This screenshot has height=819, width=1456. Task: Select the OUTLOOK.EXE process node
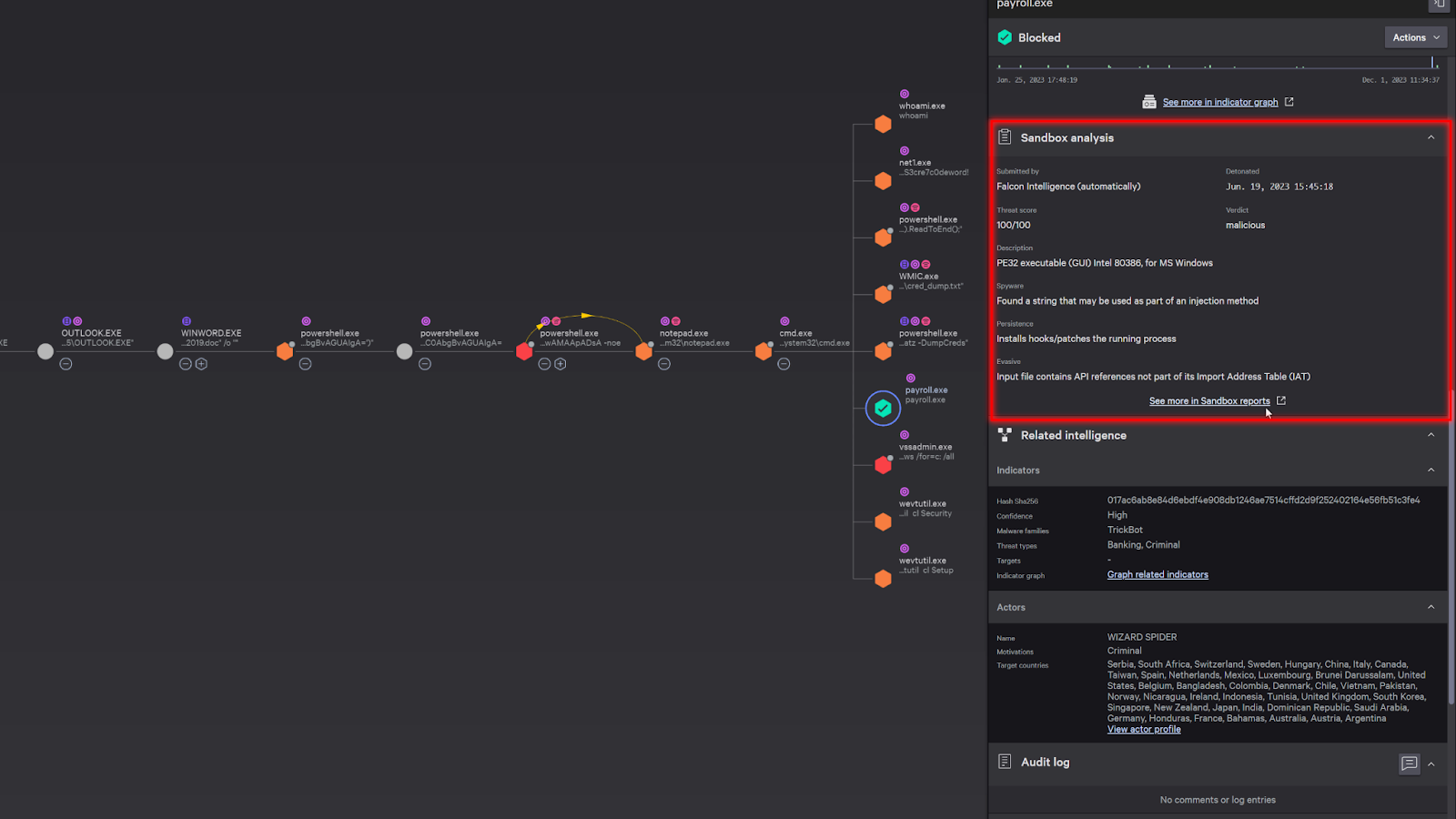pyautogui.click(x=45, y=351)
